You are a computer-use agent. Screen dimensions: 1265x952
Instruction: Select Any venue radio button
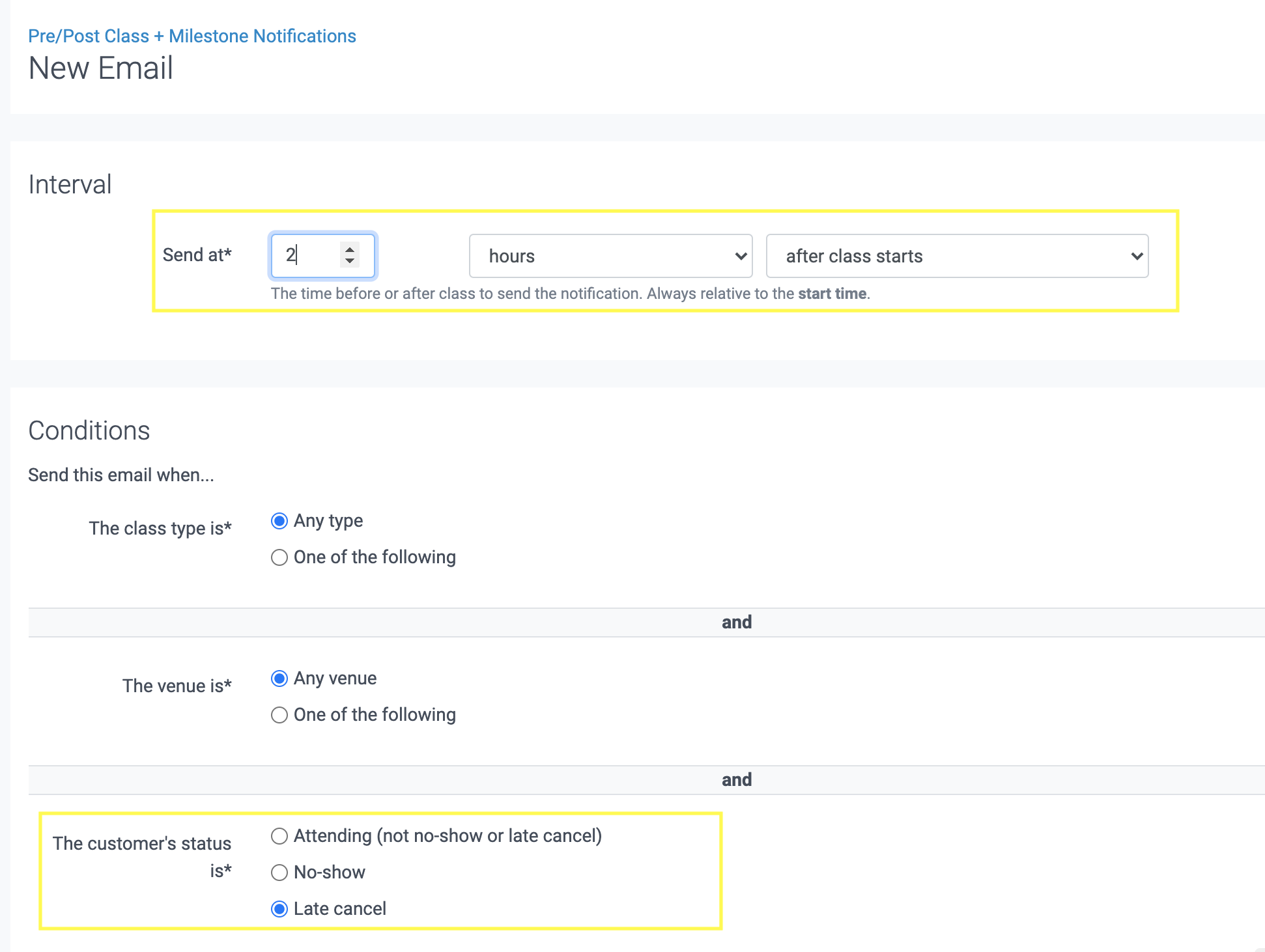pyautogui.click(x=279, y=679)
